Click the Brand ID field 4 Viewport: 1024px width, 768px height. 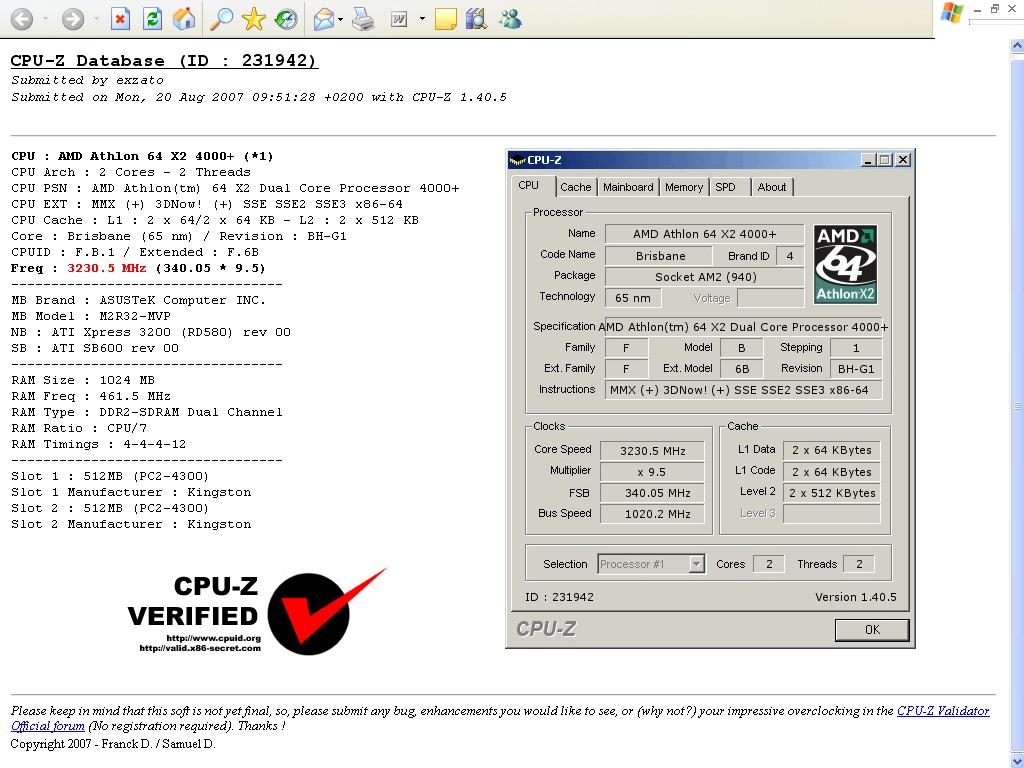click(790, 255)
